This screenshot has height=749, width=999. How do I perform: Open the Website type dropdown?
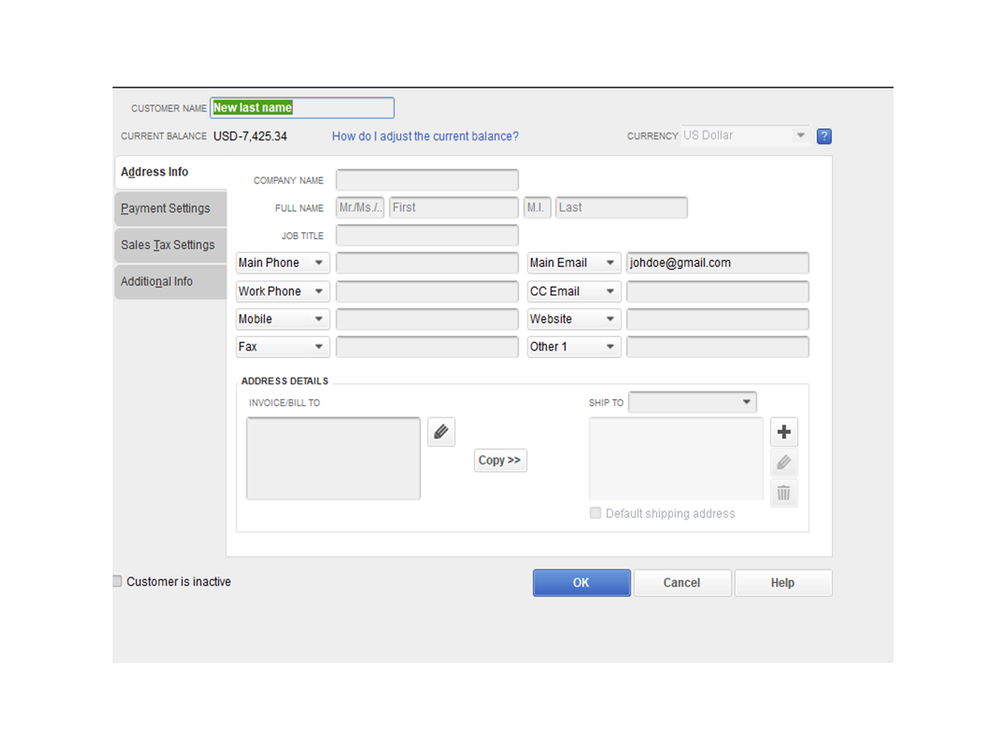pos(574,319)
